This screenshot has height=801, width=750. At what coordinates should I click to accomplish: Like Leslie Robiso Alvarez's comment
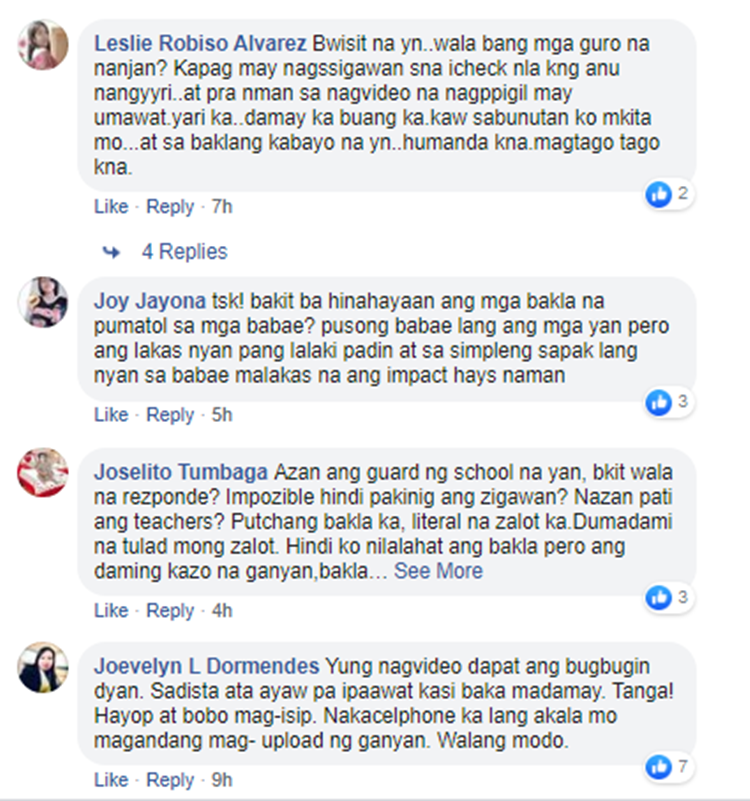point(111,207)
